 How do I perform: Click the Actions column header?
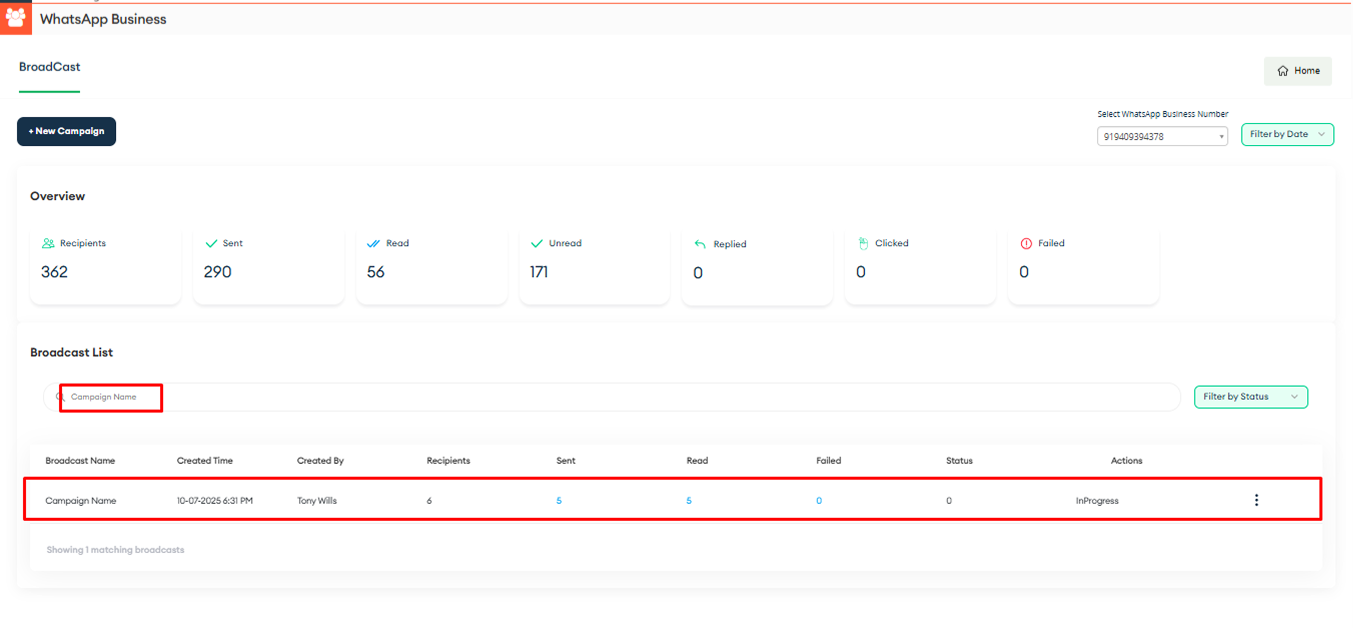pyautogui.click(x=1126, y=461)
